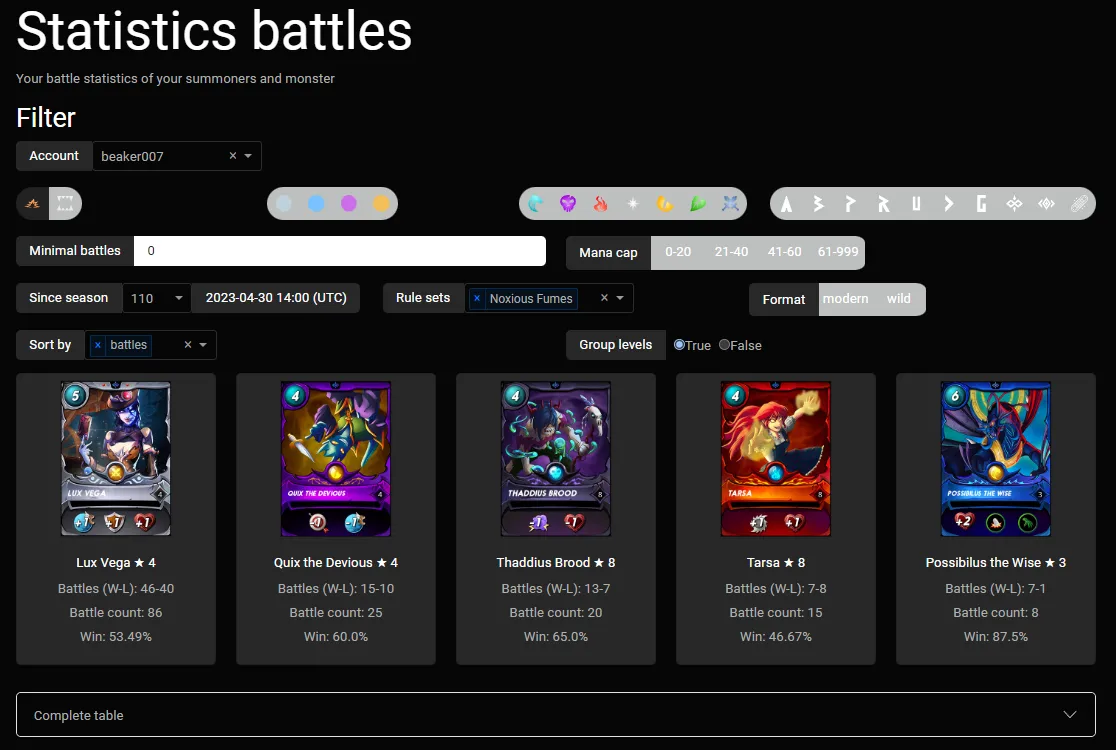Click the Minimal battles input field

point(339,251)
